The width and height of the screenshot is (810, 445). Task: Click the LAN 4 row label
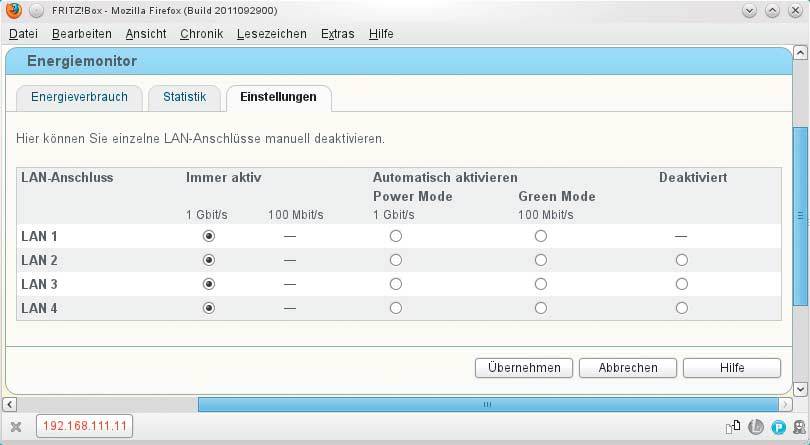39,309
